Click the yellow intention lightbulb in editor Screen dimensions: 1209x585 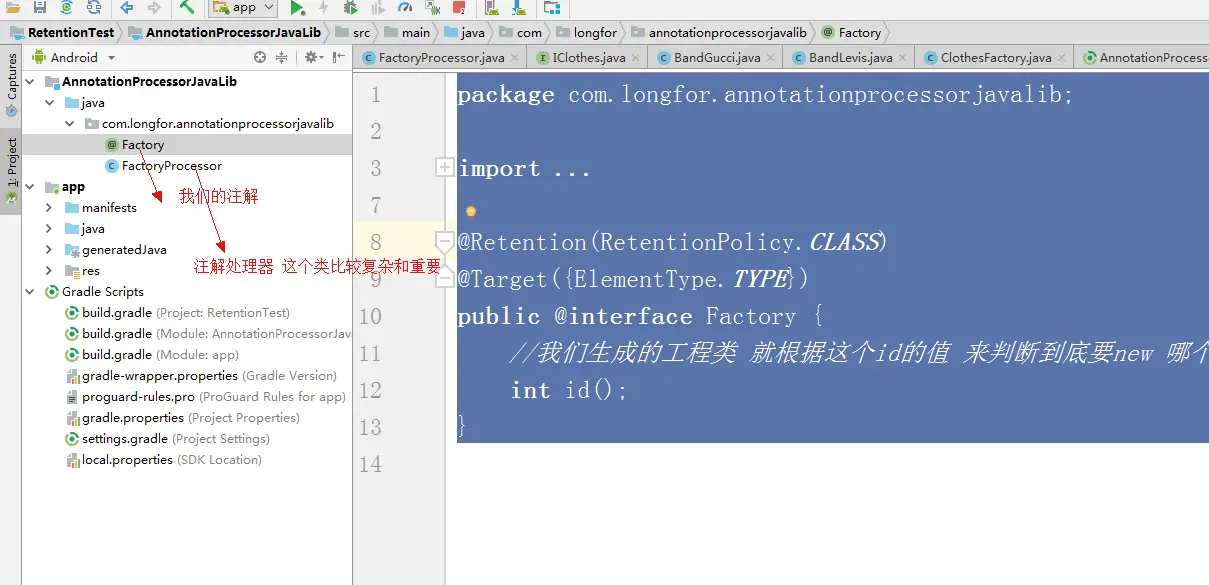[471, 212]
